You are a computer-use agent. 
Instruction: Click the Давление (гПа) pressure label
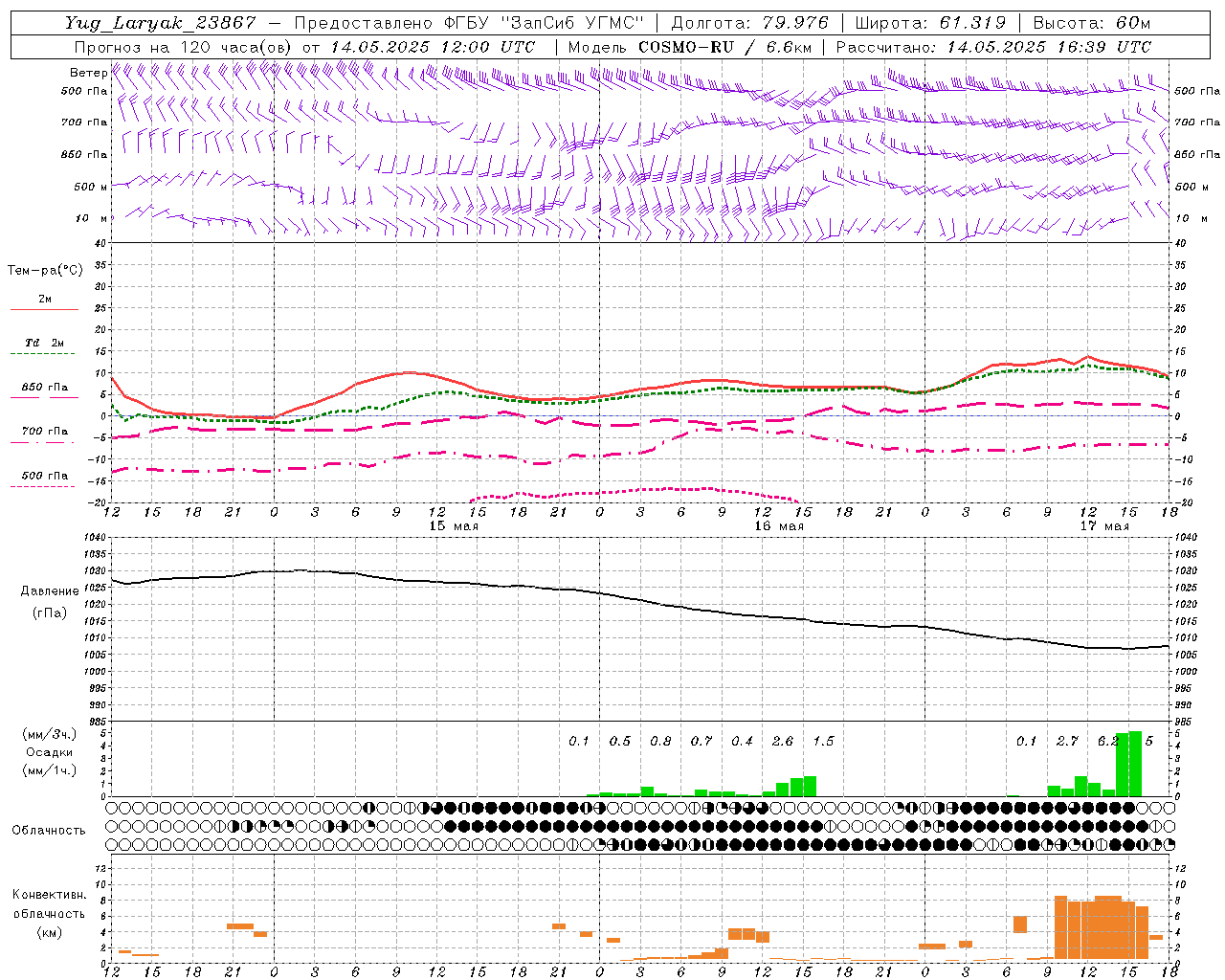point(50,602)
